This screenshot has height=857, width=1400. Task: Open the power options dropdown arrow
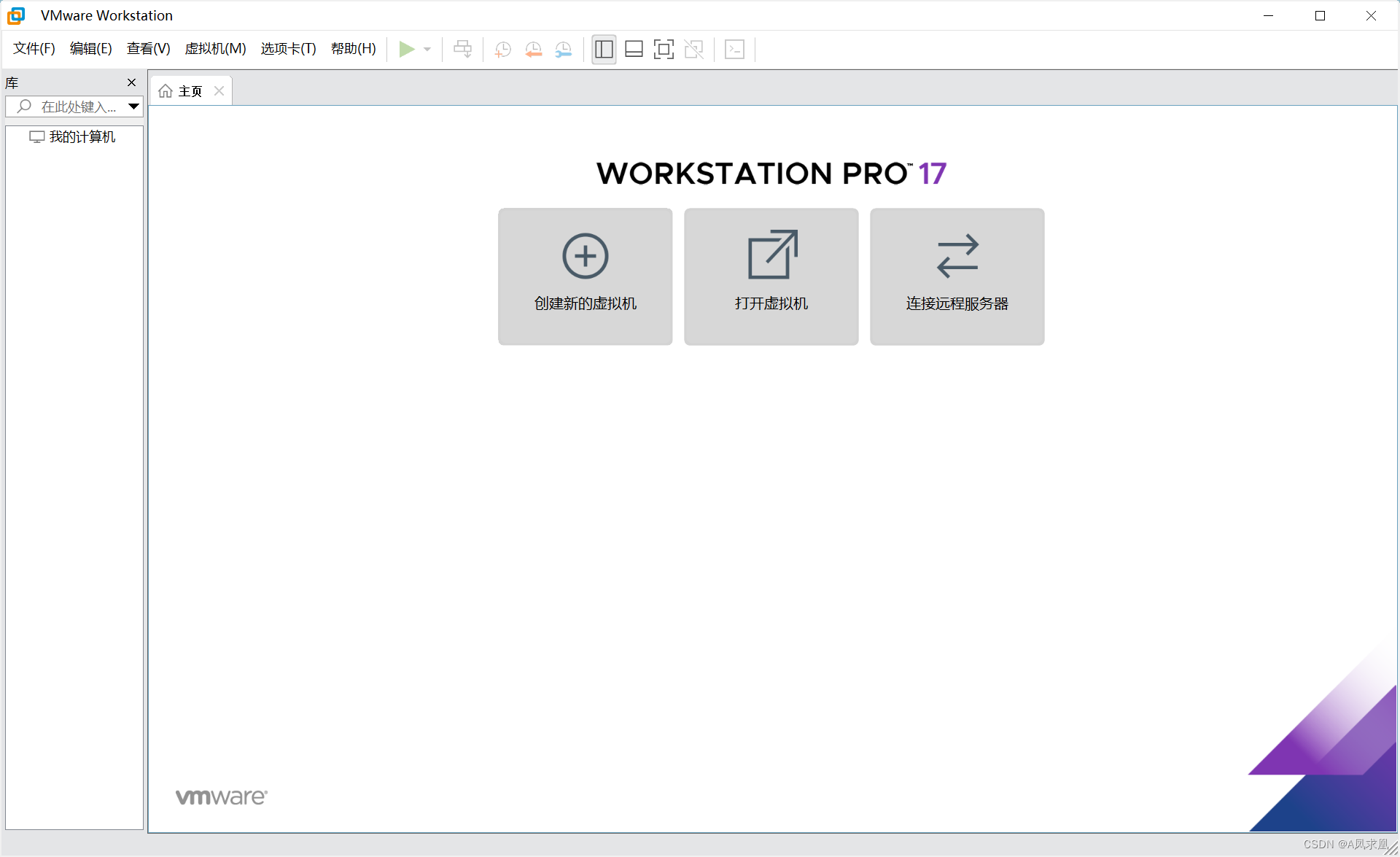[427, 49]
